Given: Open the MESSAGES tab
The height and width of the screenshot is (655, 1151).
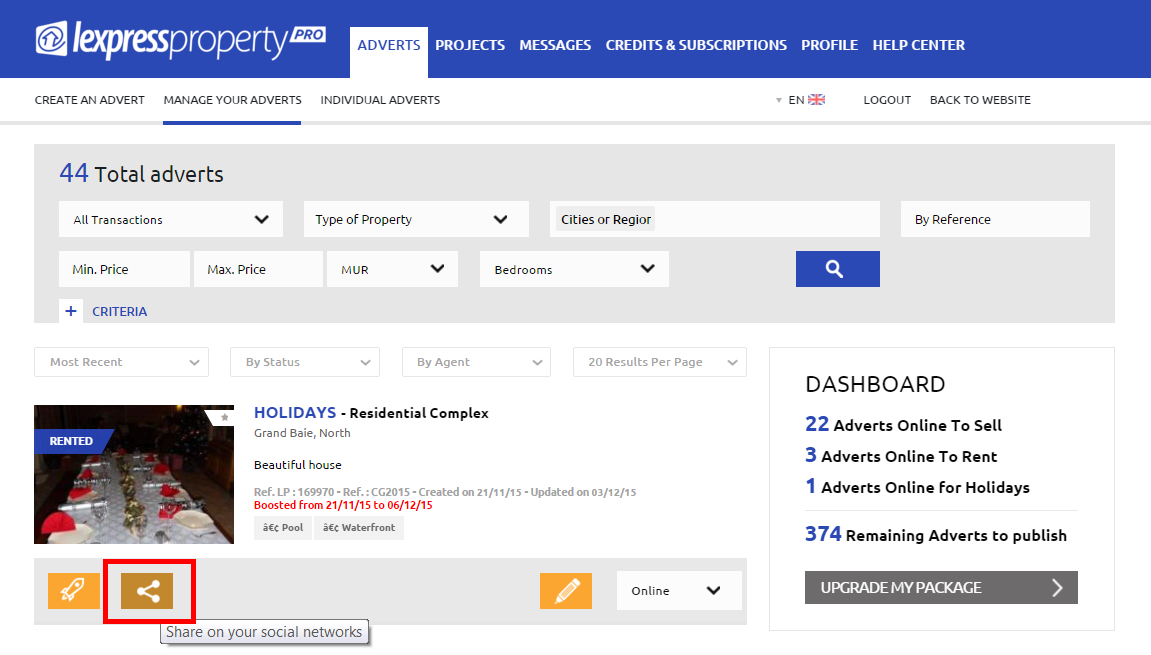Looking at the screenshot, I should tap(555, 46).
